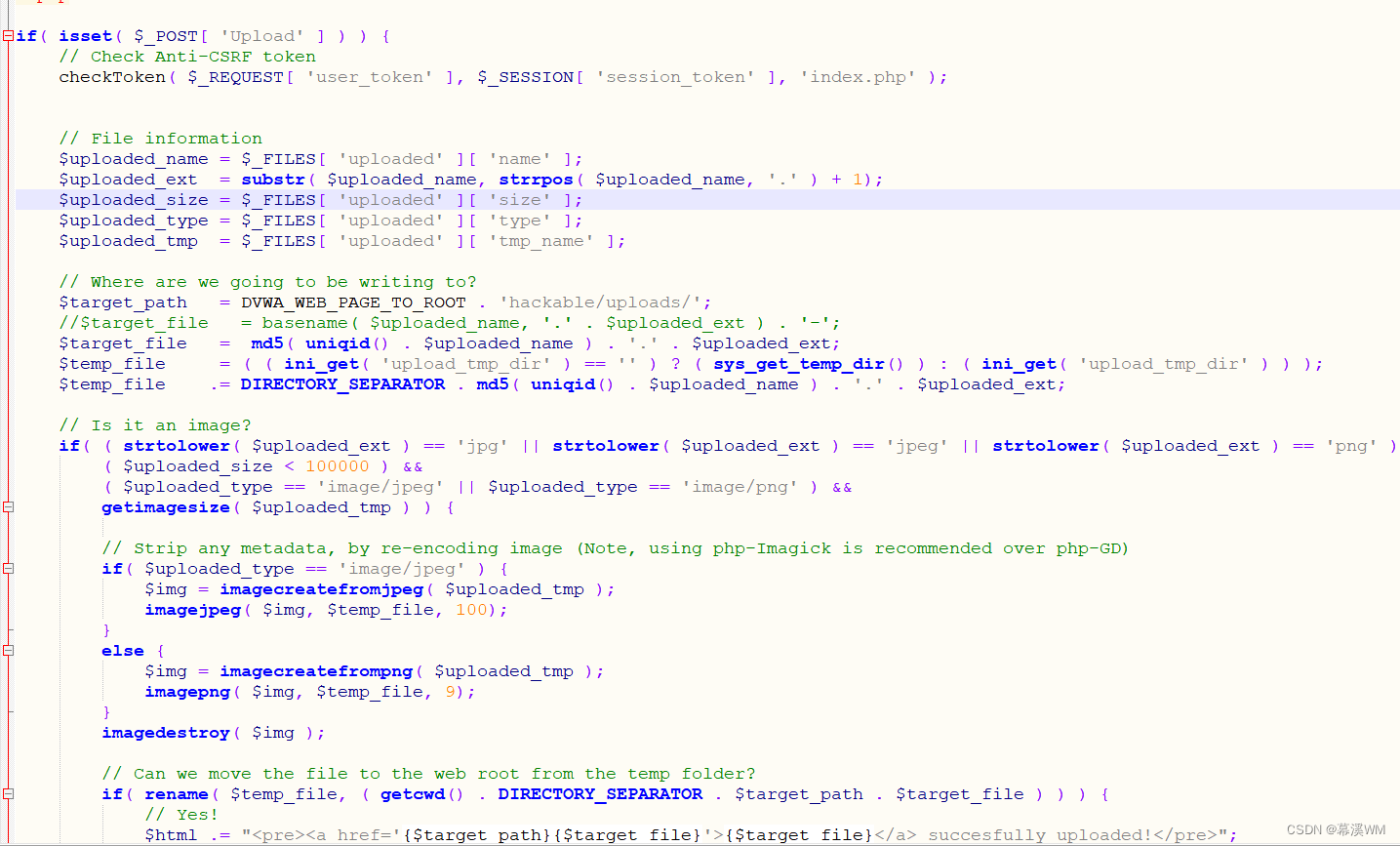
Task: Collapse the fold at the getimagesize line
Action: point(8,507)
